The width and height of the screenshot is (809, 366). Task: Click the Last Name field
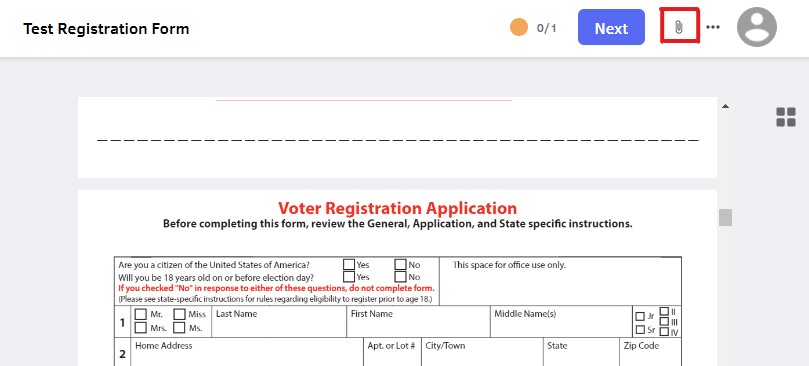(279, 322)
